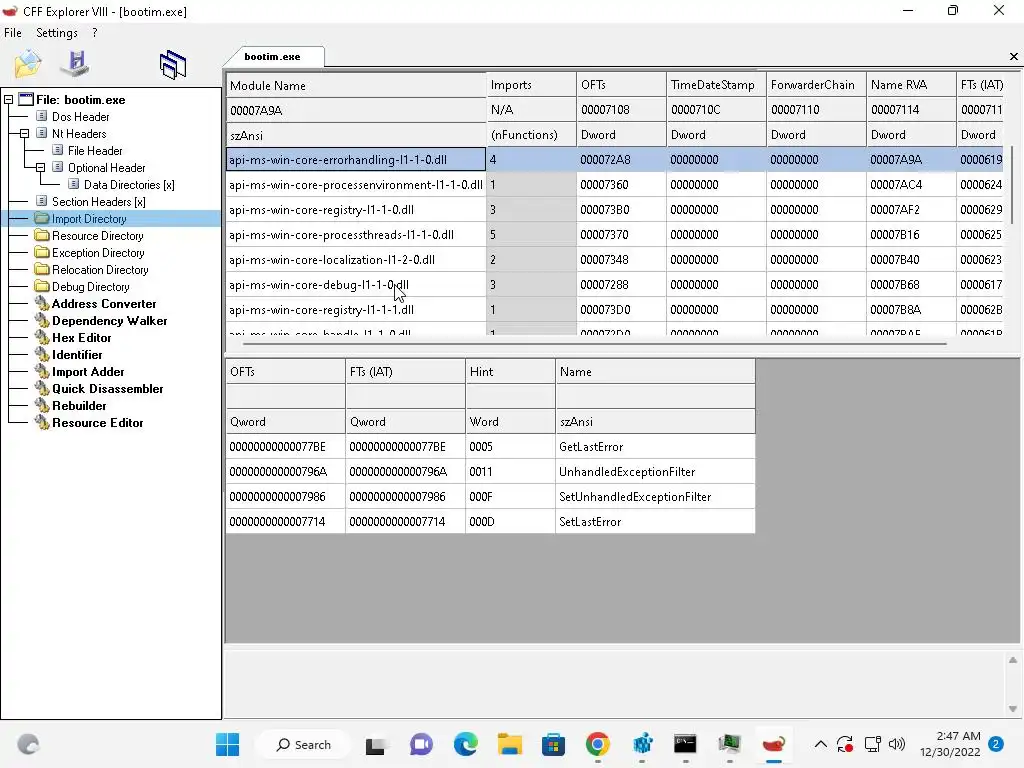Open the Microsoft Store from the taskbar
This screenshot has width=1024, height=768.
[x=553, y=744]
